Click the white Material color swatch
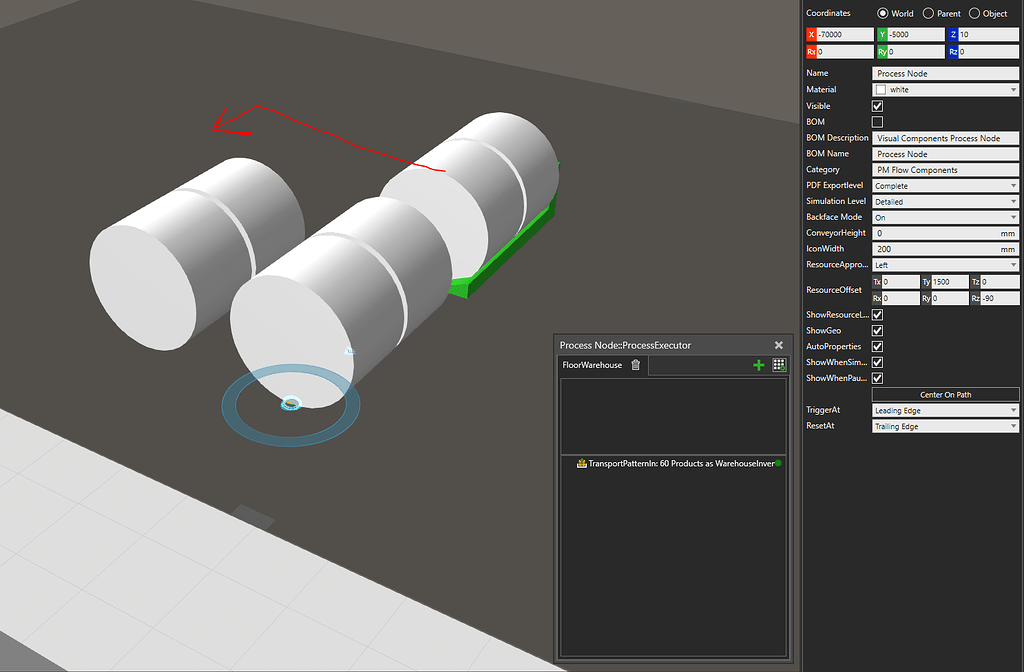Image resolution: width=1024 pixels, height=672 pixels. click(881, 90)
